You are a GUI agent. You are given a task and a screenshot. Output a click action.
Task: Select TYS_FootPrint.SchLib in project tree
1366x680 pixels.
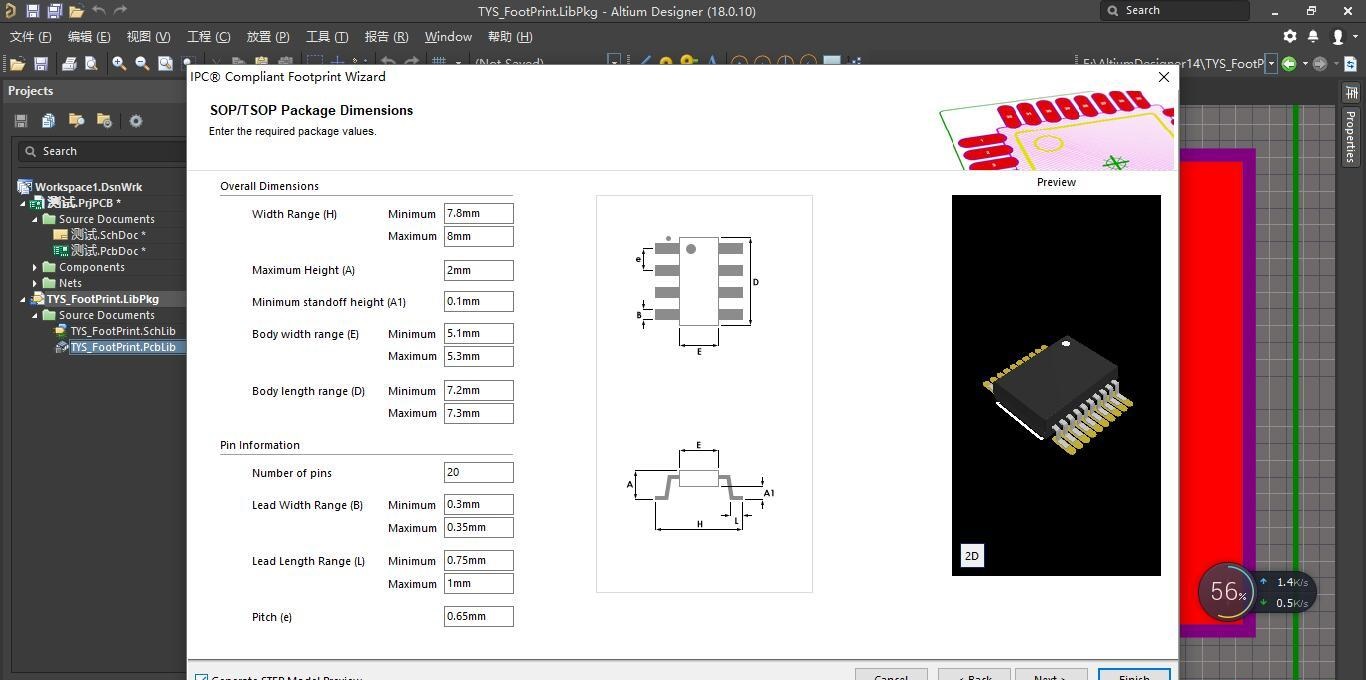tap(122, 331)
